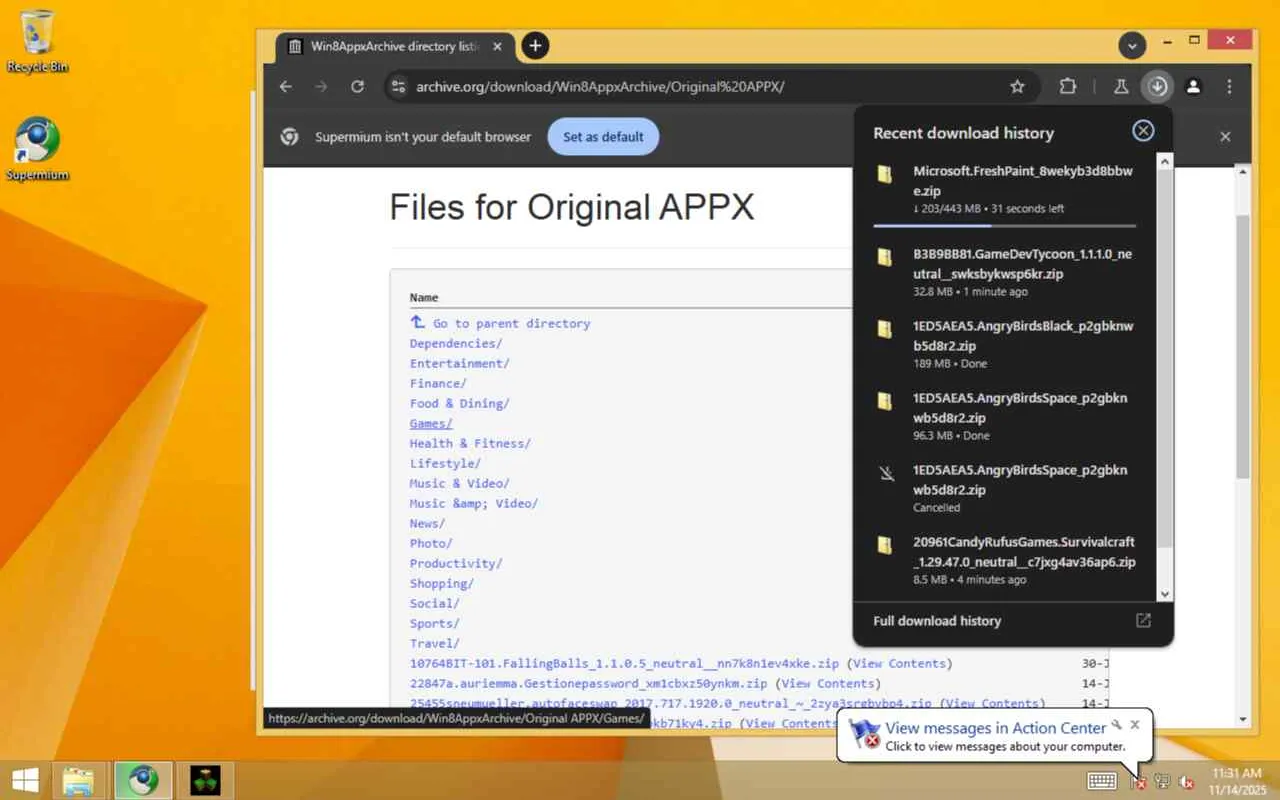
Task: View site information icon in address bar
Action: [x=399, y=87]
